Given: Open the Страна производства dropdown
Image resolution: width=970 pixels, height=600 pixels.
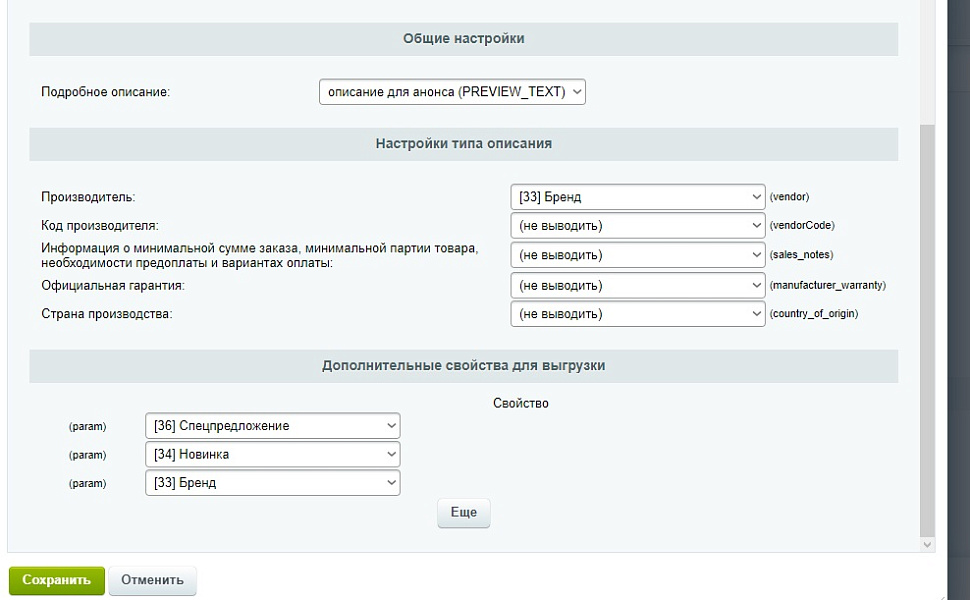Looking at the screenshot, I should [x=637, y=314].
